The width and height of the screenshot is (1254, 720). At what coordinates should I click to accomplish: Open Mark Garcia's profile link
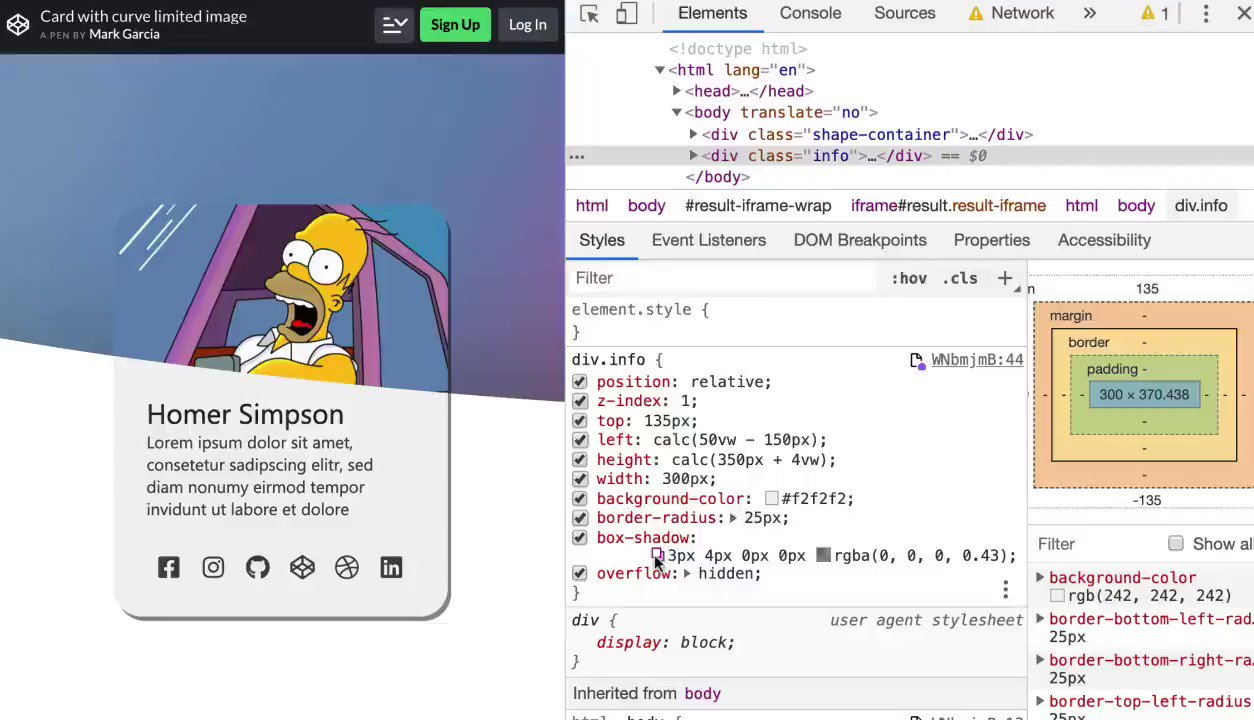[124, 34]
